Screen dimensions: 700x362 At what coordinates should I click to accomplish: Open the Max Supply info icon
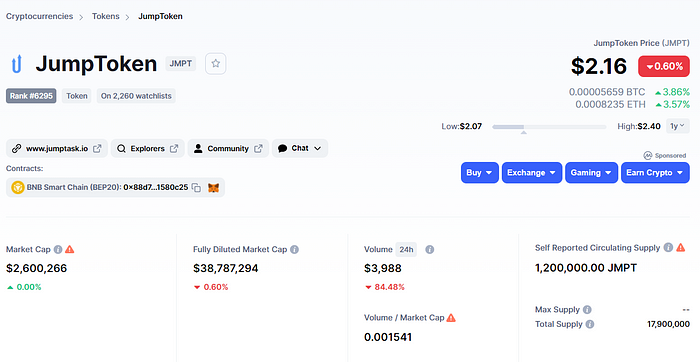(587, 310)
